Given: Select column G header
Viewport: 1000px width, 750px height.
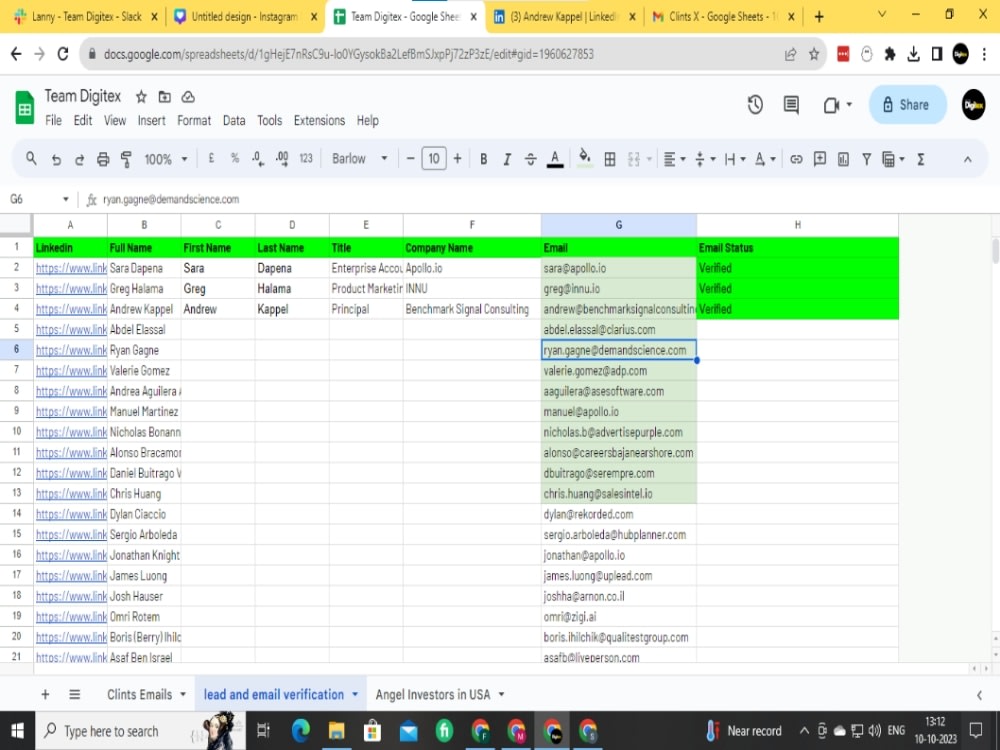Looking at the screenshot, I should [619, 224].
